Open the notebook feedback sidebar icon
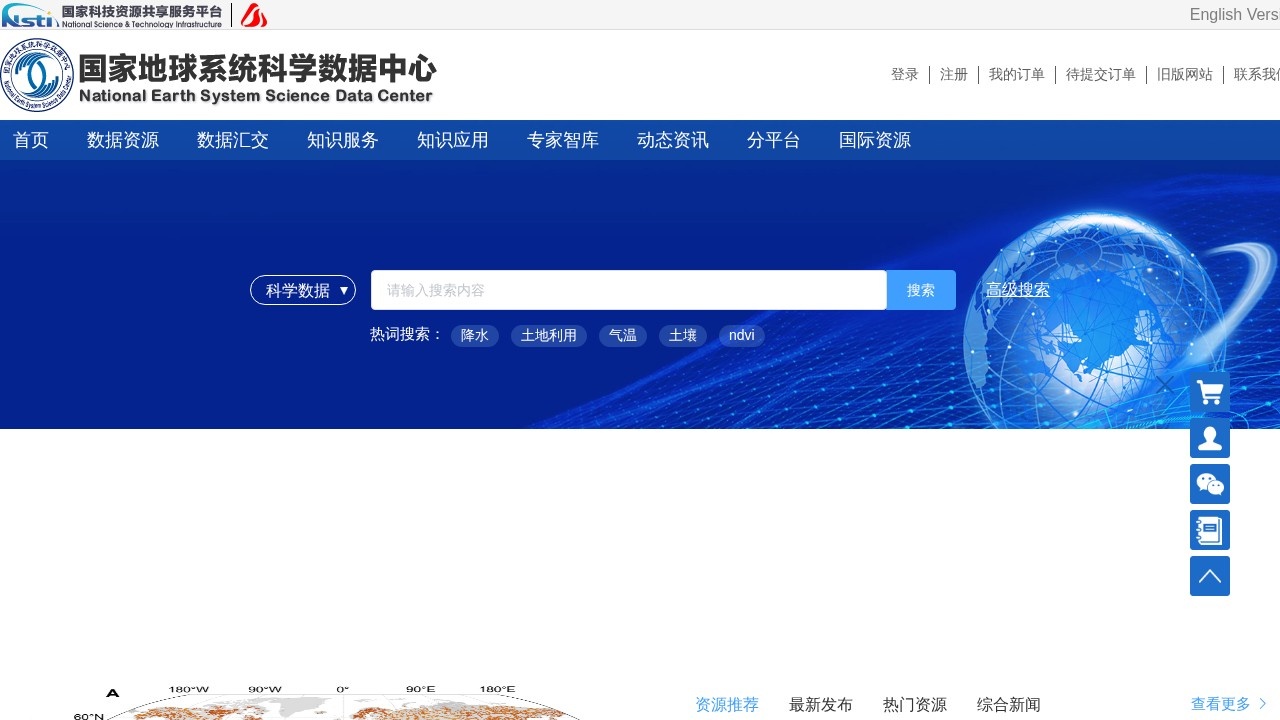The height and width of the screenshot is (720, 1280). 1210,530
